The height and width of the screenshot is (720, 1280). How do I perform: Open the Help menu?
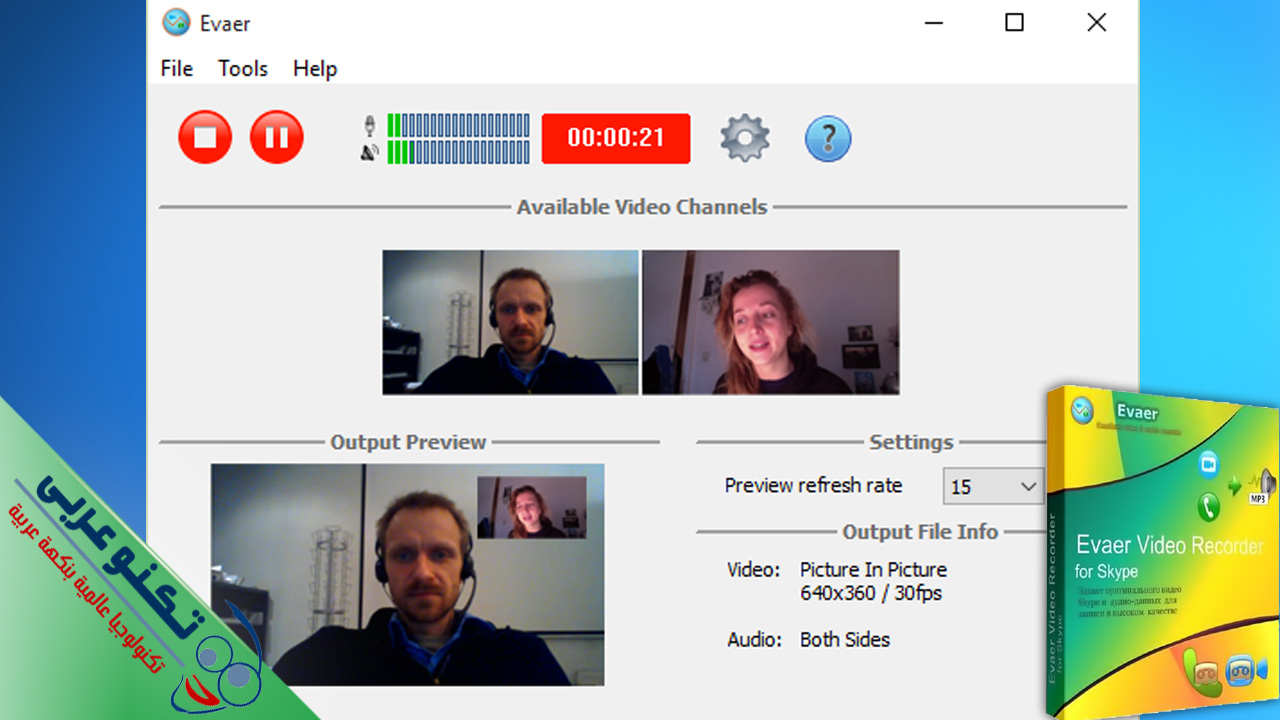coord(315,68)
